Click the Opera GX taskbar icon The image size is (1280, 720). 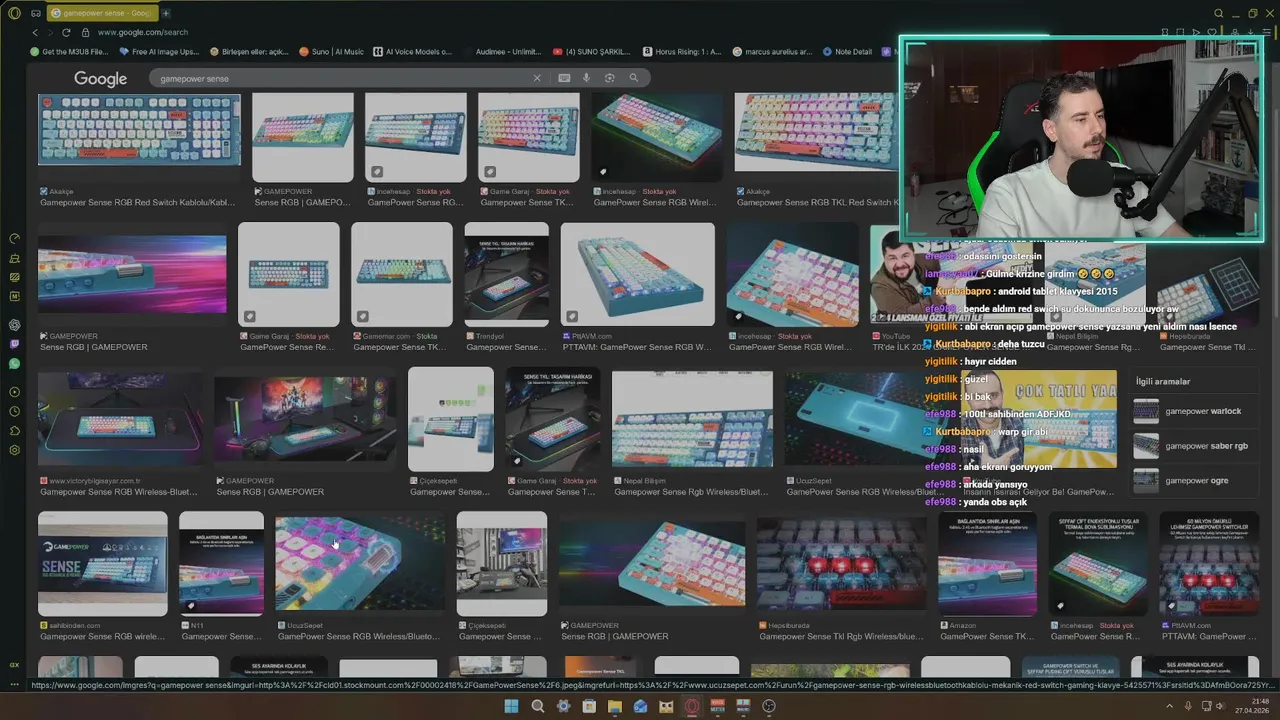692,706
